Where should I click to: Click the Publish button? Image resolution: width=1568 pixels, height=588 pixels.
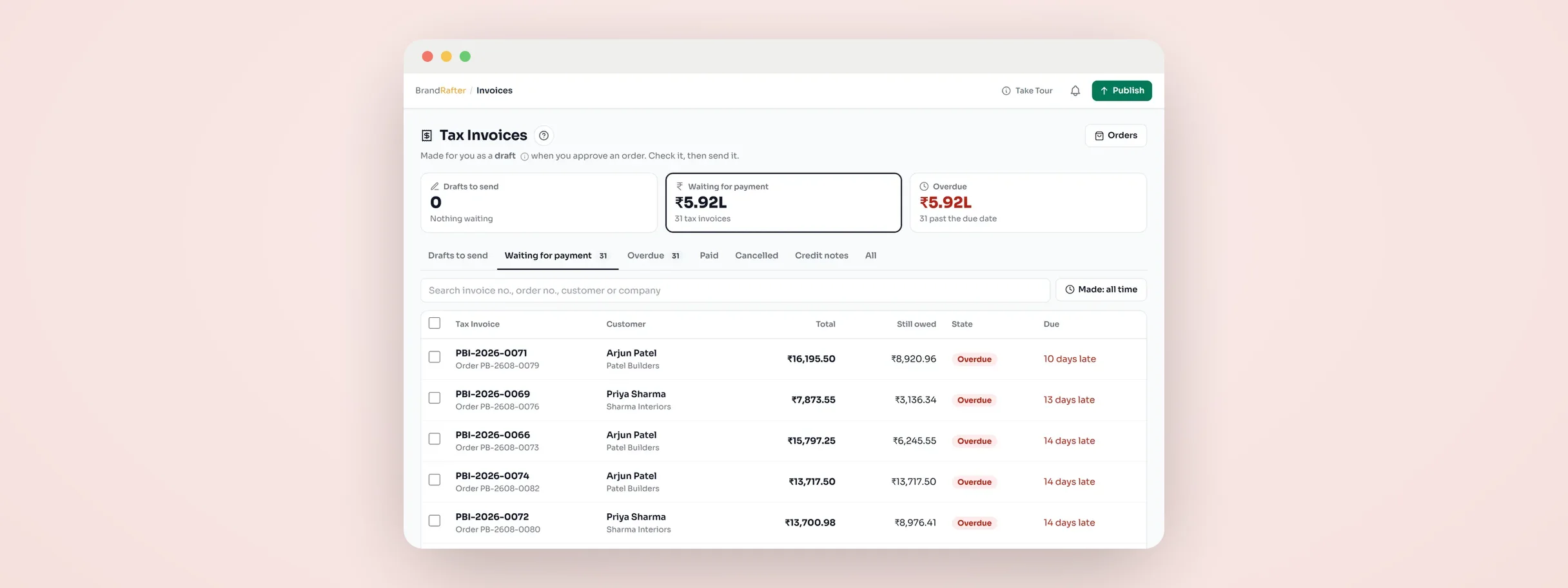1121,91
